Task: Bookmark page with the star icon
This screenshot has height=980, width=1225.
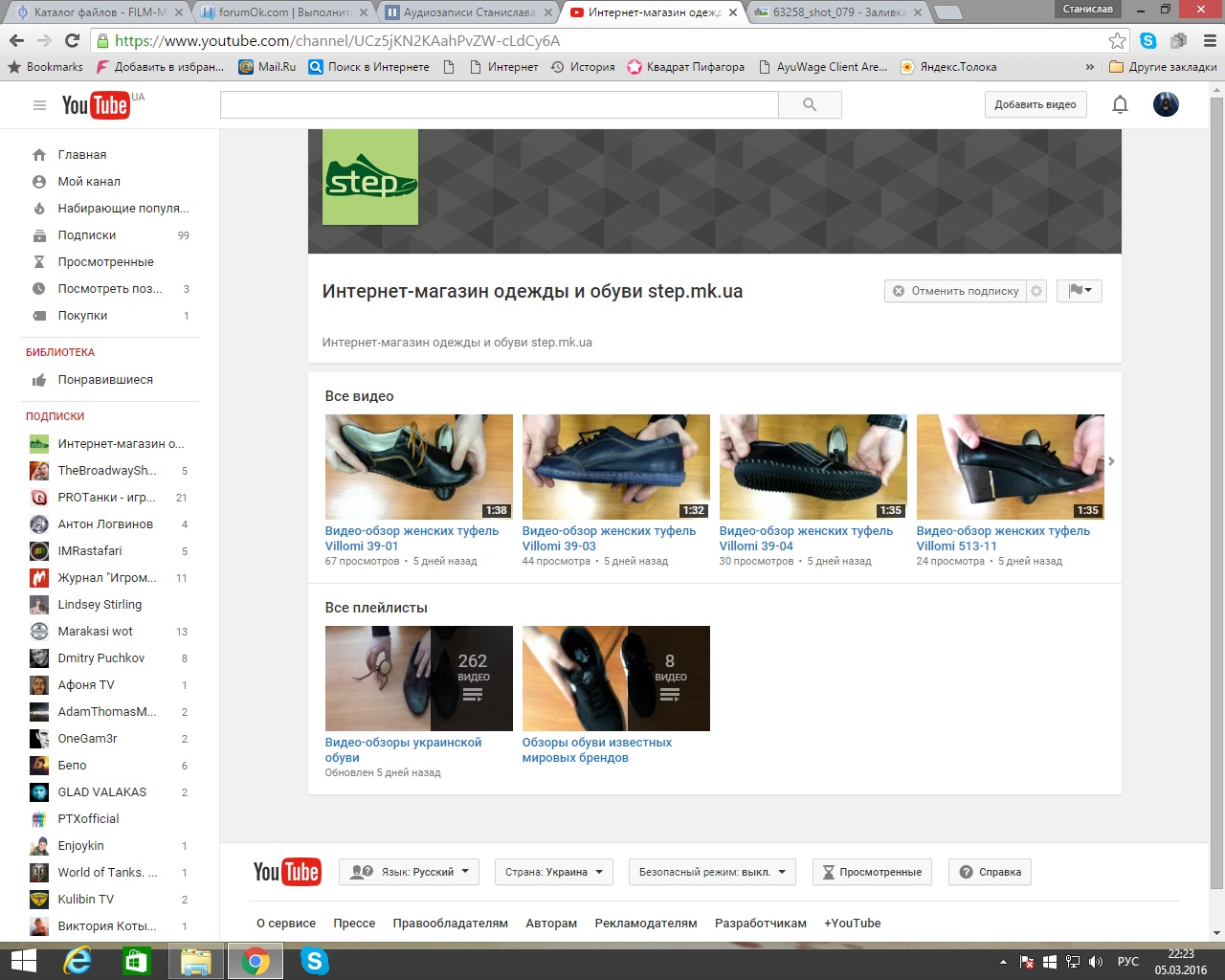Action: click(x=1117, y=40)
